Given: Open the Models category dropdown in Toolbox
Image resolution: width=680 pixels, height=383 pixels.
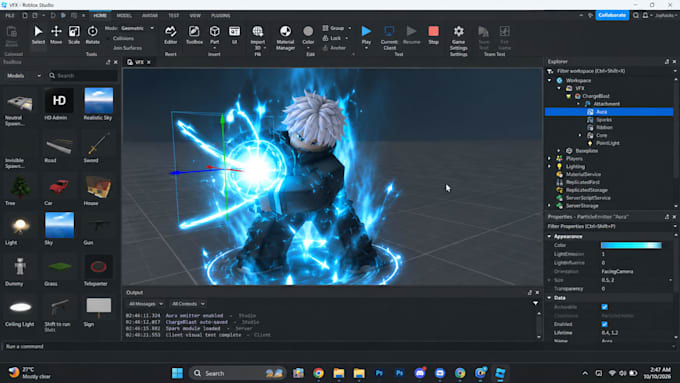Looking at the screenshot, I should tap(23, 75).
